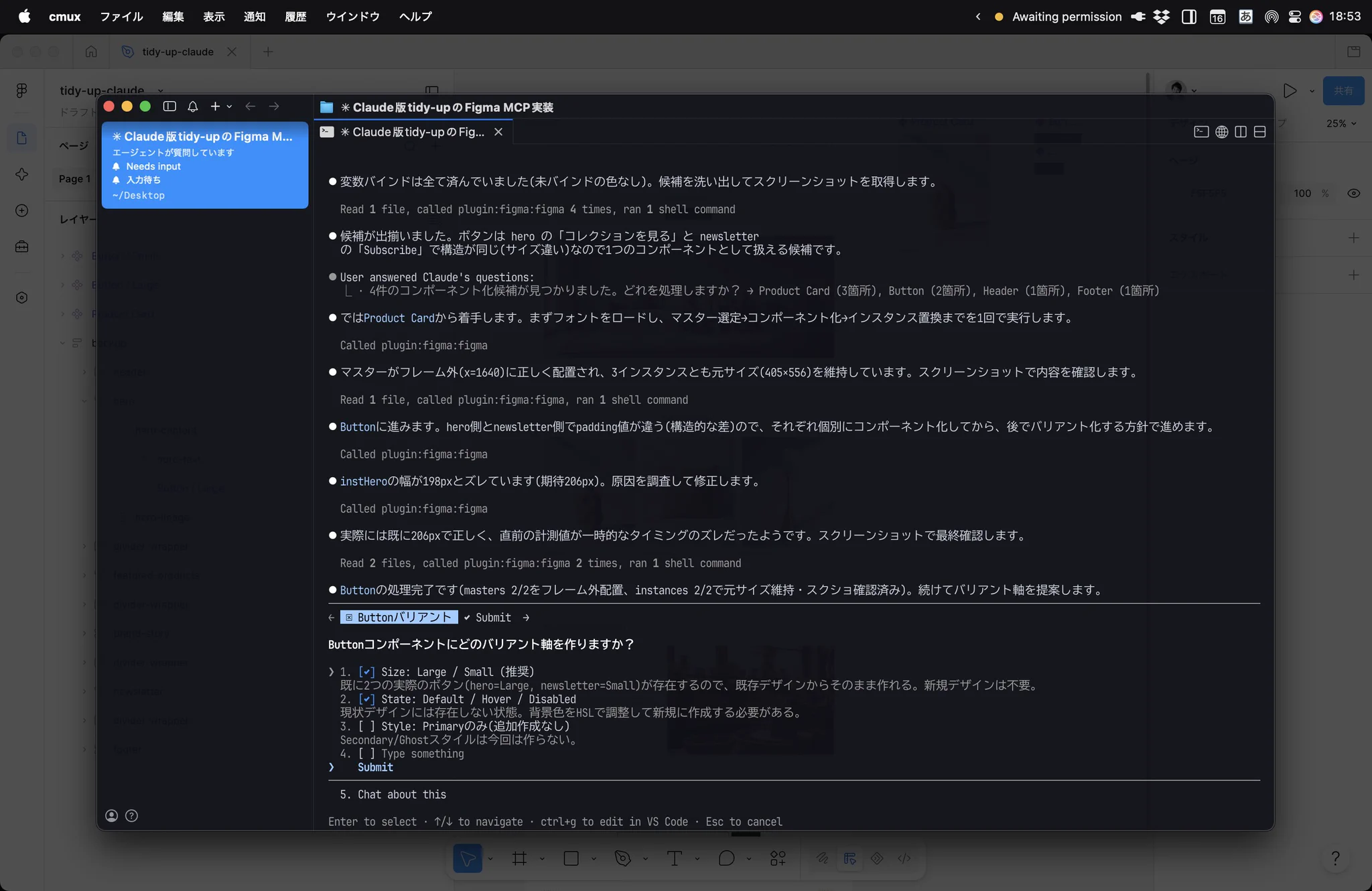Open the ファイル menu
The width and height of the screenshot is (1372, 891).
pos(121,17)
